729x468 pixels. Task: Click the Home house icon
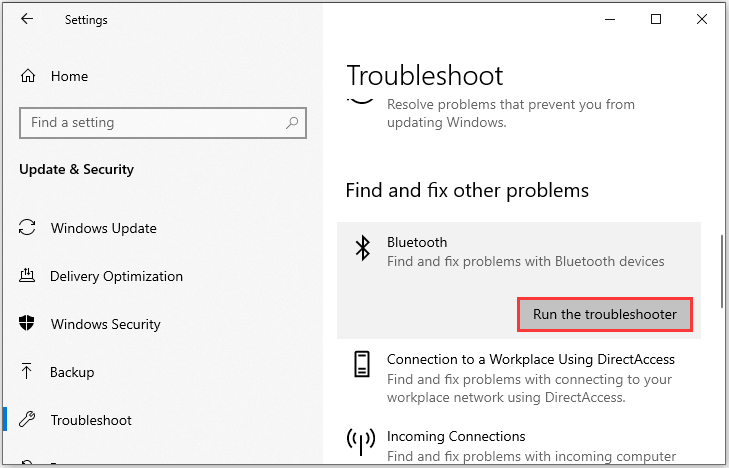29,76
